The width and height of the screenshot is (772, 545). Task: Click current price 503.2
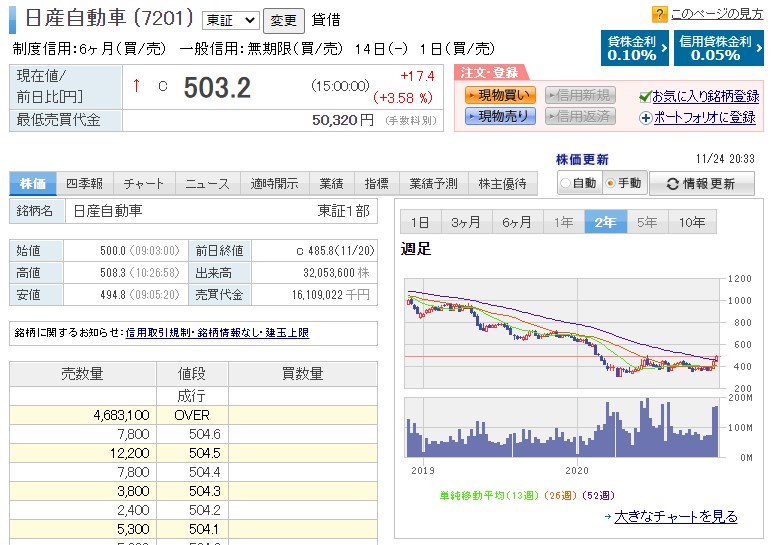pos(217,88)
